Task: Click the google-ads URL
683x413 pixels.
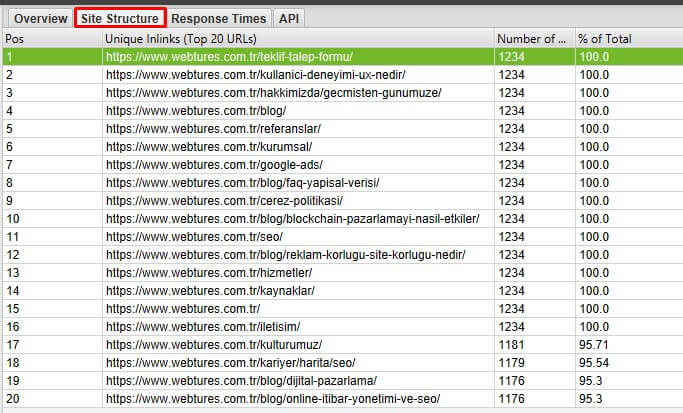Action: click(214, 165)
